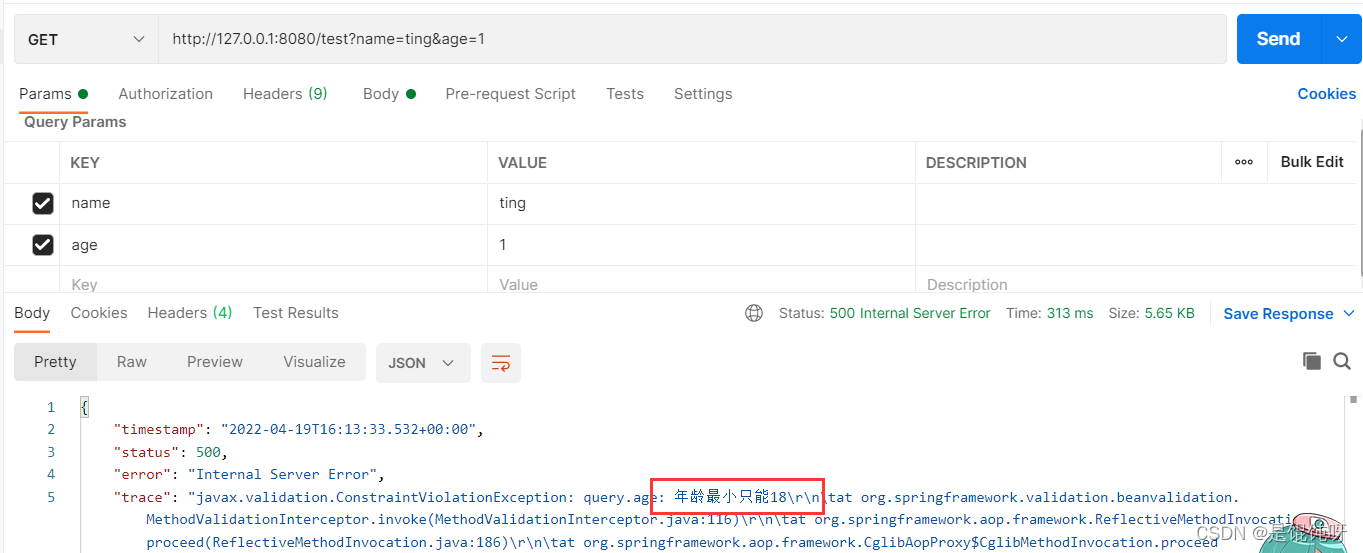Image resolution: width=1363 pixels, height=553 pixels.
Task: Click the DESCRIPTION column header
Action: tap(976, 162)
